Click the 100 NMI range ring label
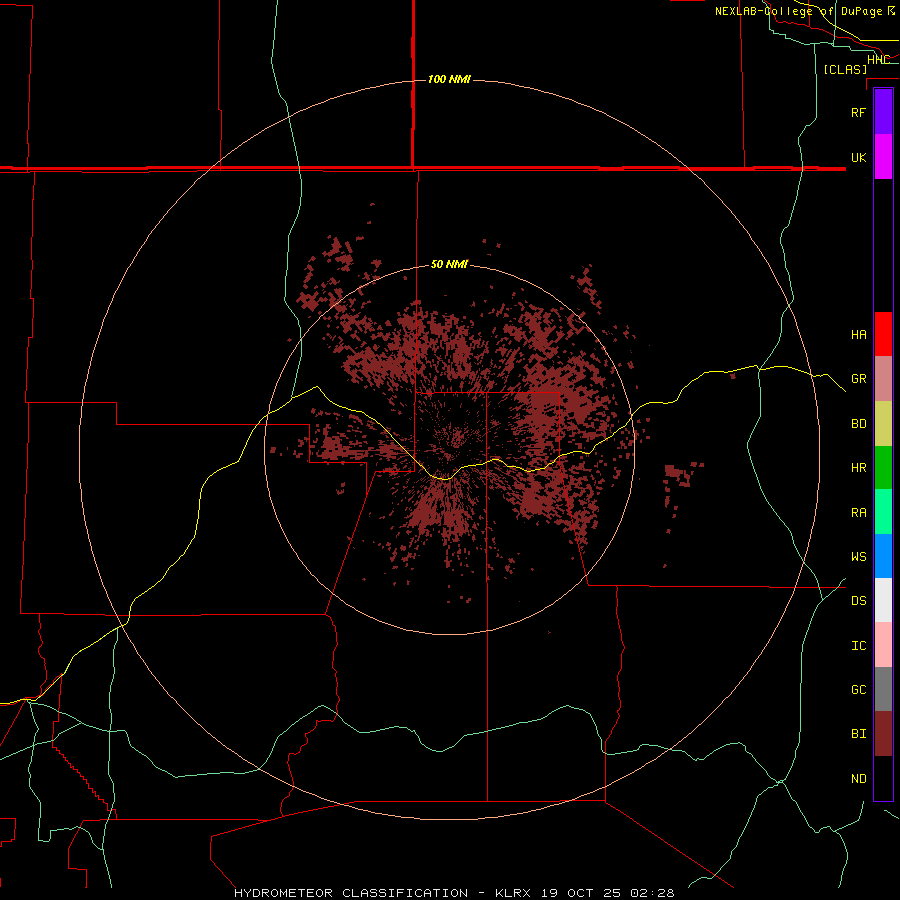 click(x=449, y=79)
